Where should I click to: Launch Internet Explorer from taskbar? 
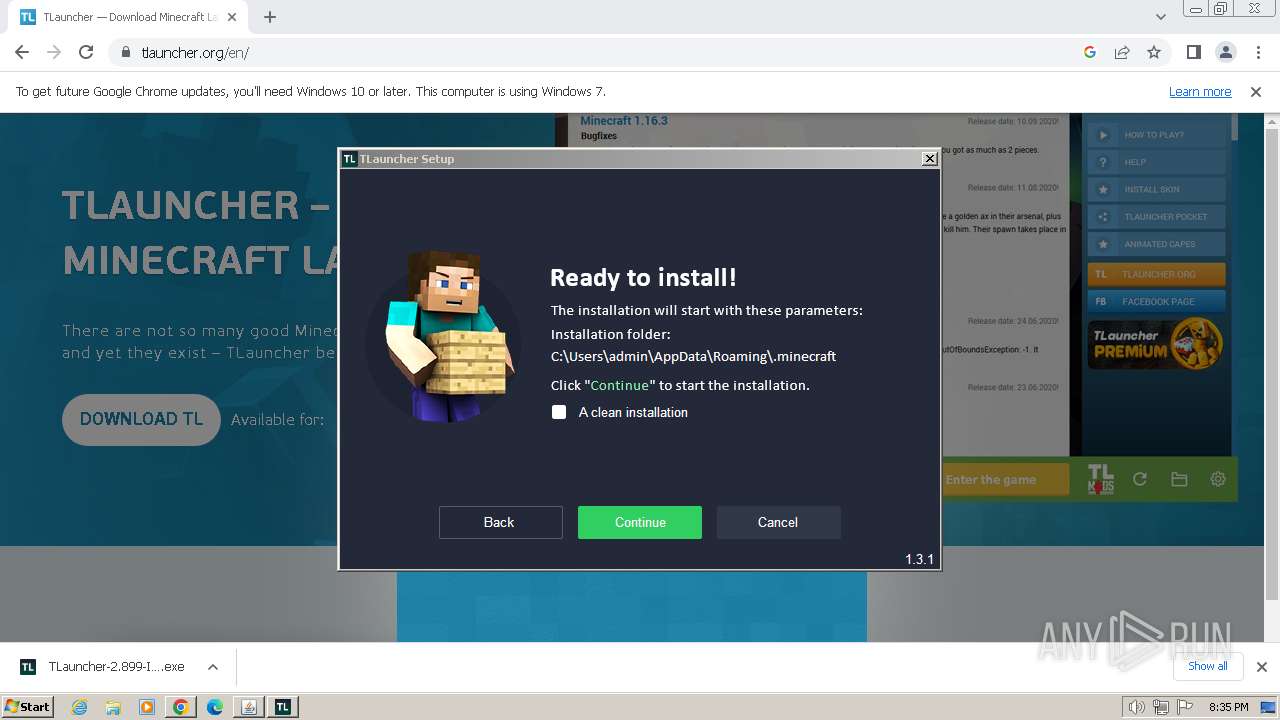coord(79,707)
